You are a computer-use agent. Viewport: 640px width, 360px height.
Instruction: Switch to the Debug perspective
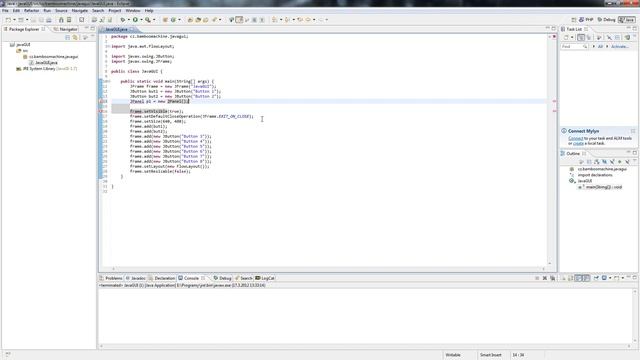coord(607,20)
